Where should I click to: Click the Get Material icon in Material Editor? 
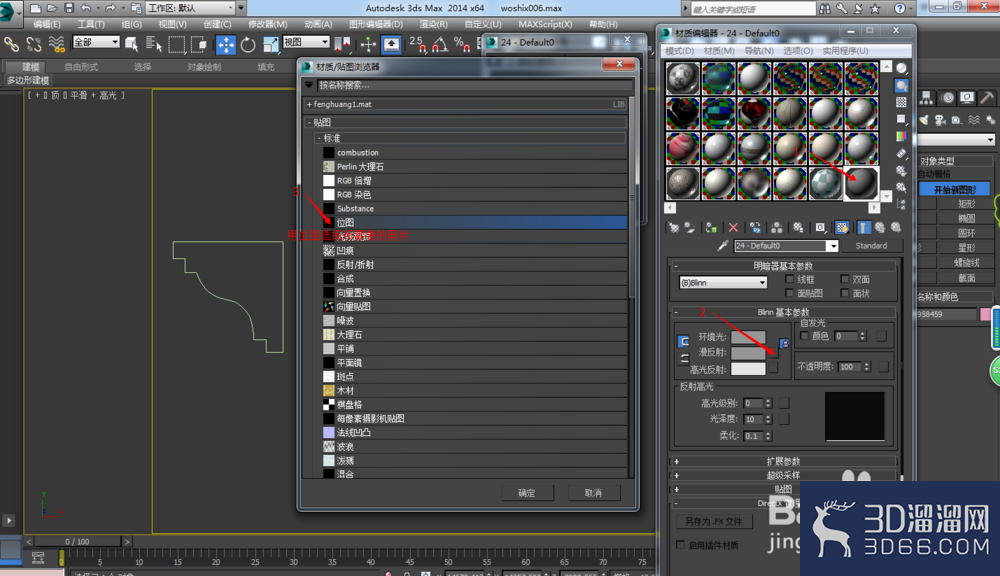point(673,227)
